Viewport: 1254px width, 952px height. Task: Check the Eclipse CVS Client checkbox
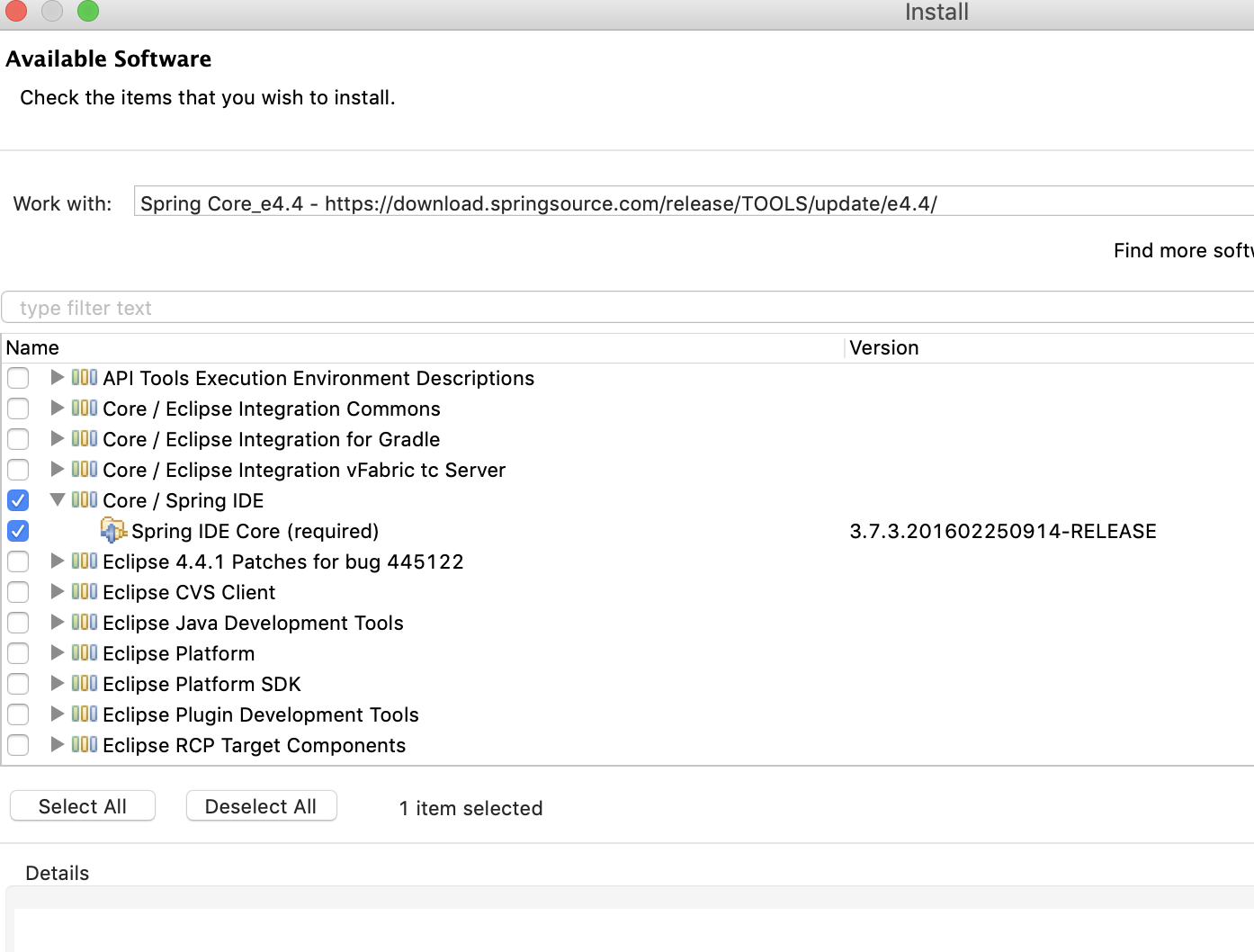[18, 592]
